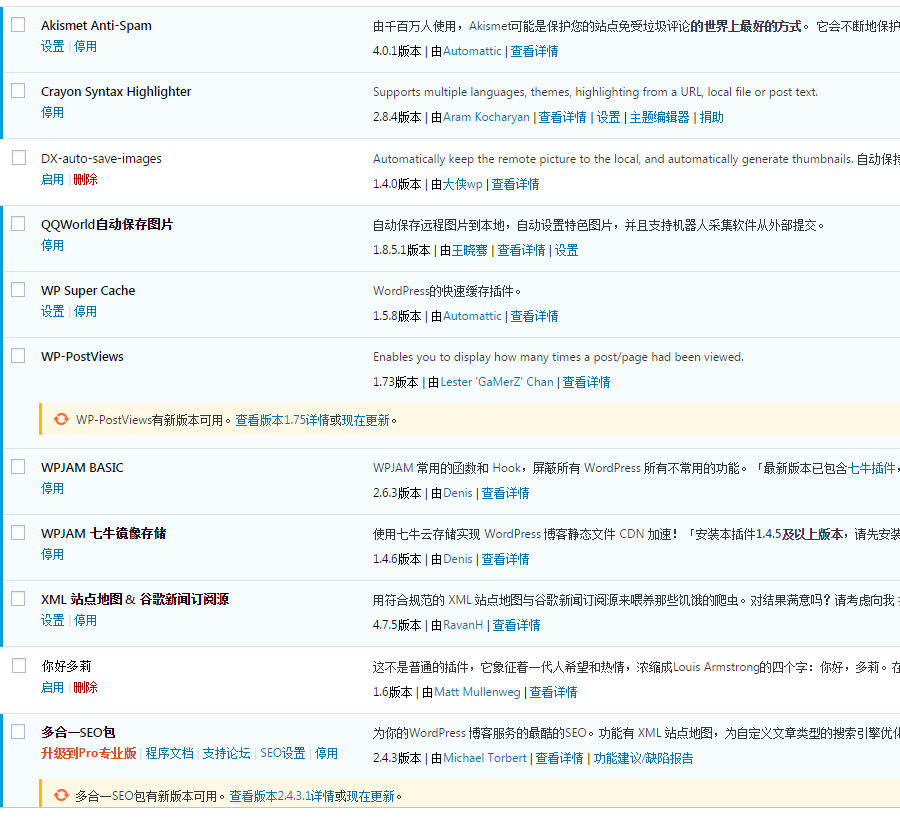Open 程序文档 for 多合一SEO包

tap(169, 754)
